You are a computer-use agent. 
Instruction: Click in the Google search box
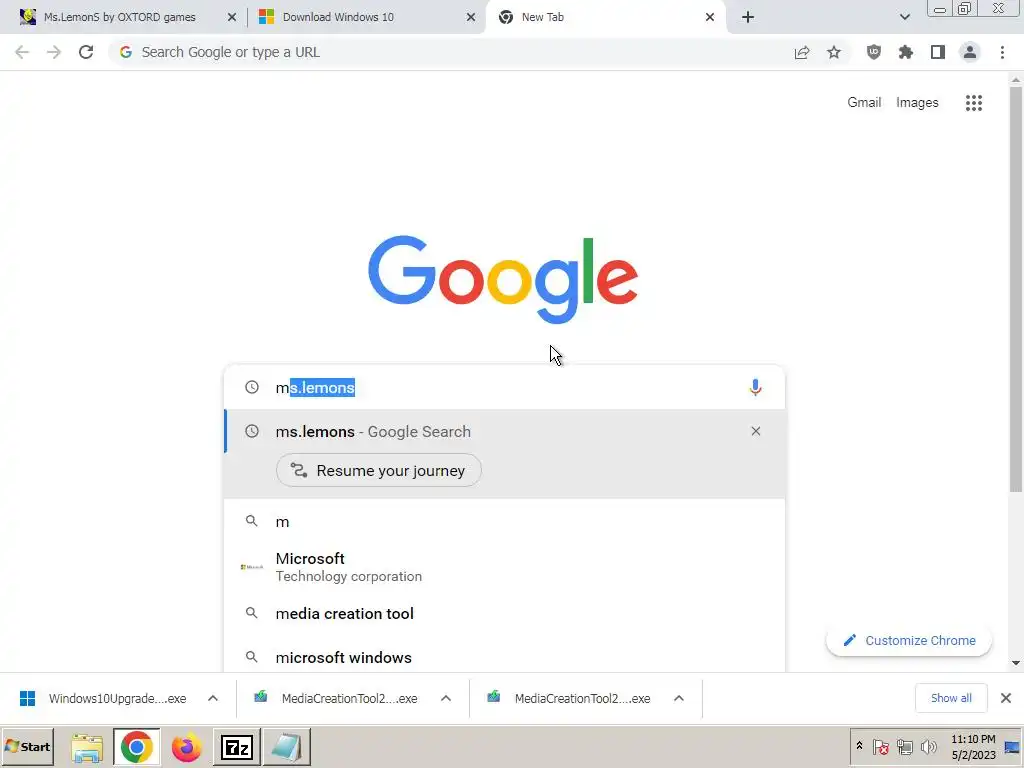click(x=504, y=387)
